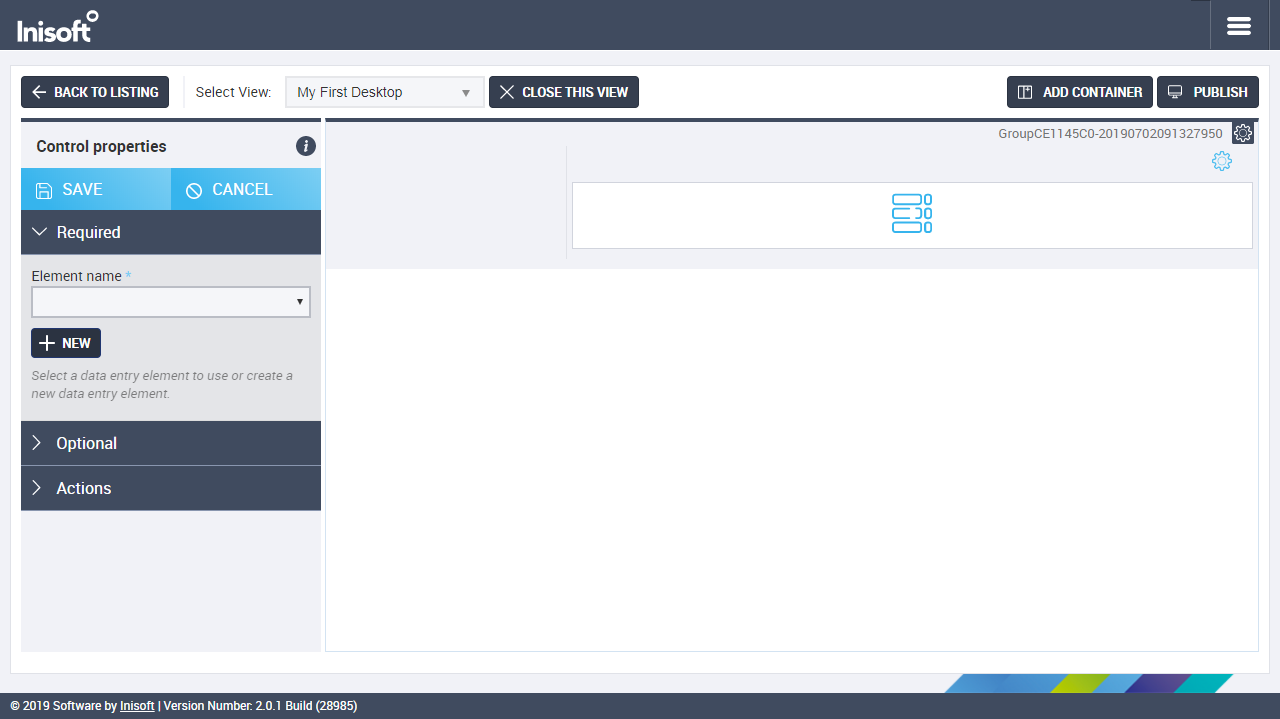Click Back to Listing button
Screen dimensions: 1280x719
coord(95,92)
